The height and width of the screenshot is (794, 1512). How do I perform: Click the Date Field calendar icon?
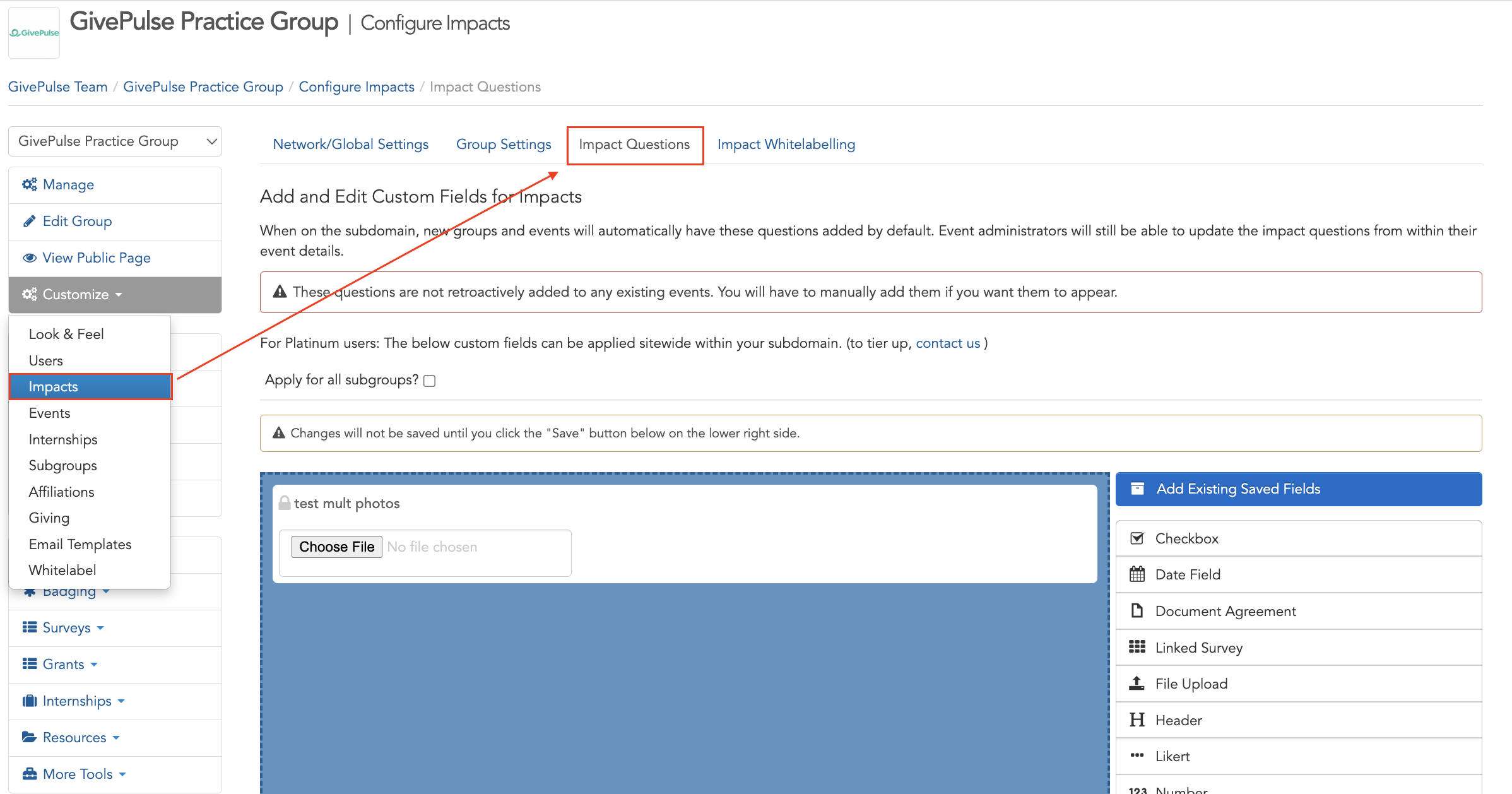[1137, 574]
